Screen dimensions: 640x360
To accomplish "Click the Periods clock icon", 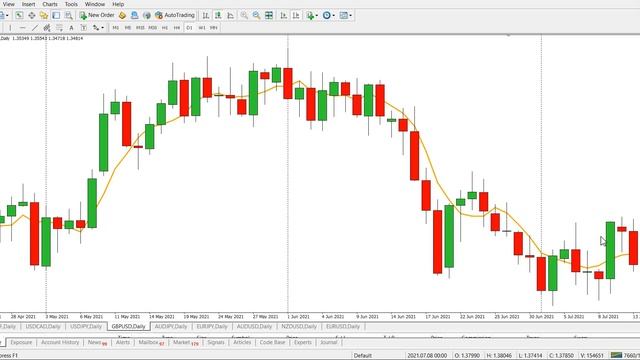I will tap(327, 16).
